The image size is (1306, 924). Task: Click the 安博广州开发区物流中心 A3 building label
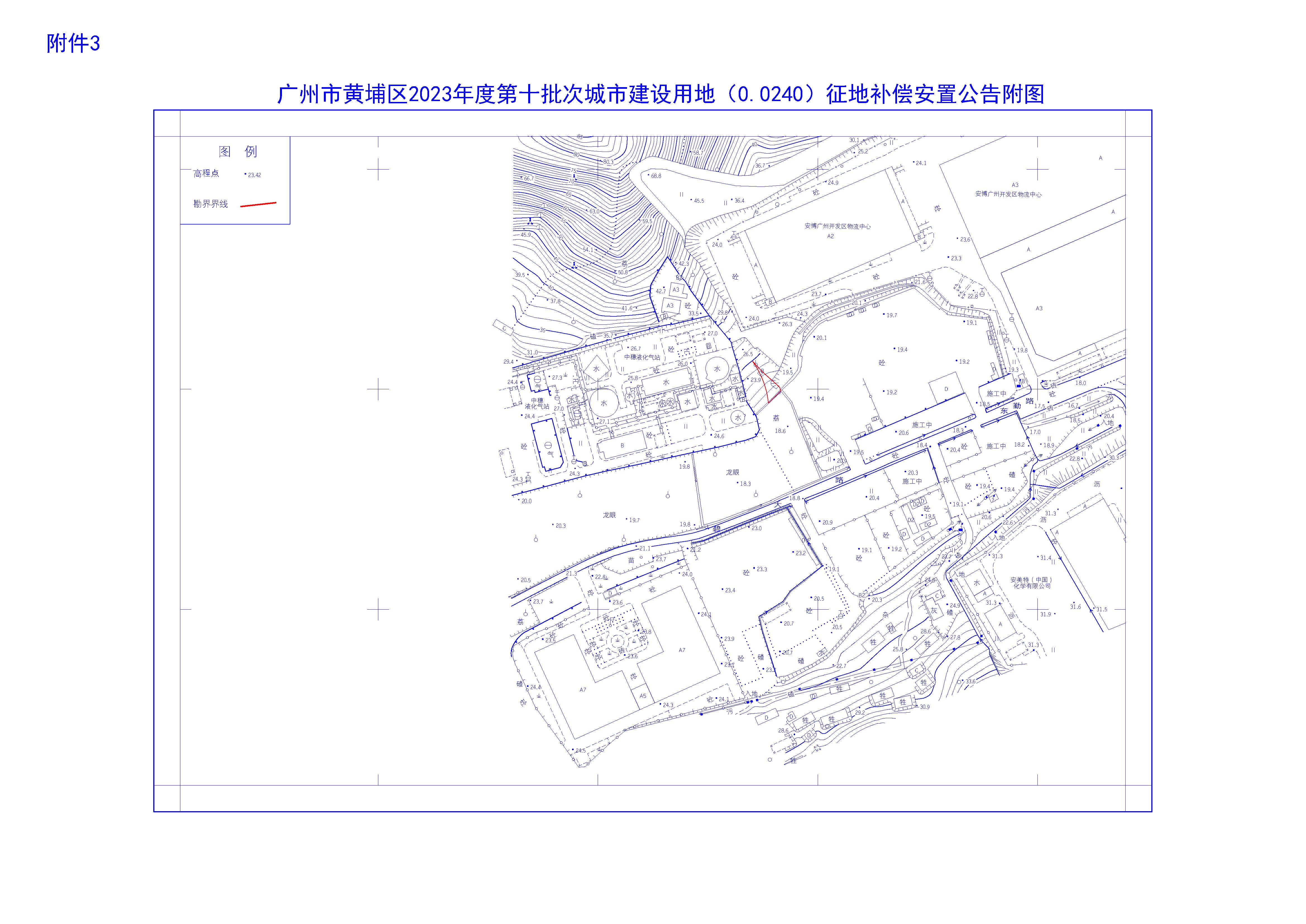pos(1008,194)
